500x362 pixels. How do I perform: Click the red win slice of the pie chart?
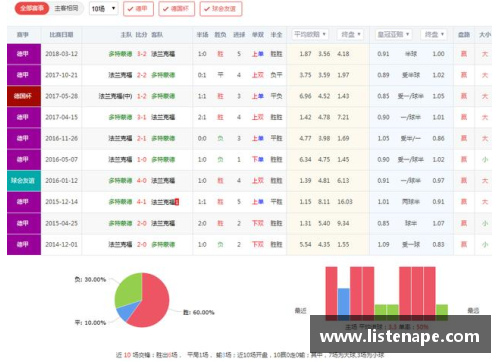tap(153, 303)
